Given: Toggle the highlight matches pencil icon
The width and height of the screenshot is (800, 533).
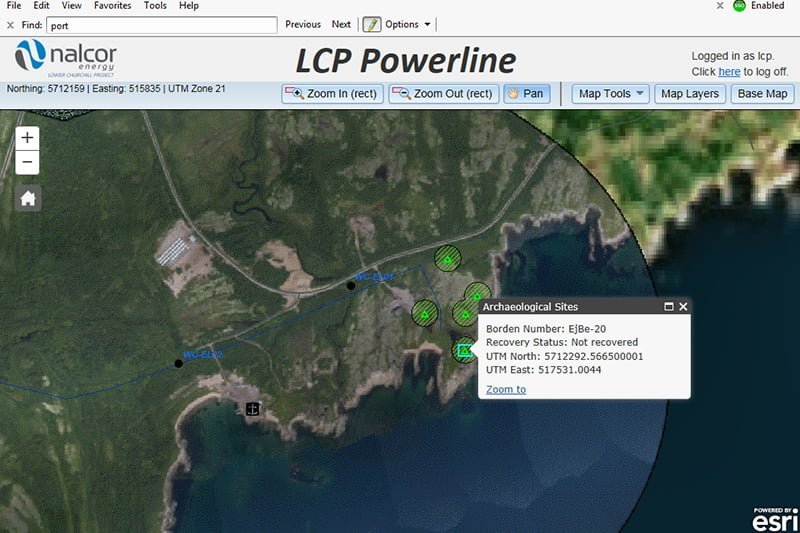Looking at the screenshot, I should tap(371, 24).
